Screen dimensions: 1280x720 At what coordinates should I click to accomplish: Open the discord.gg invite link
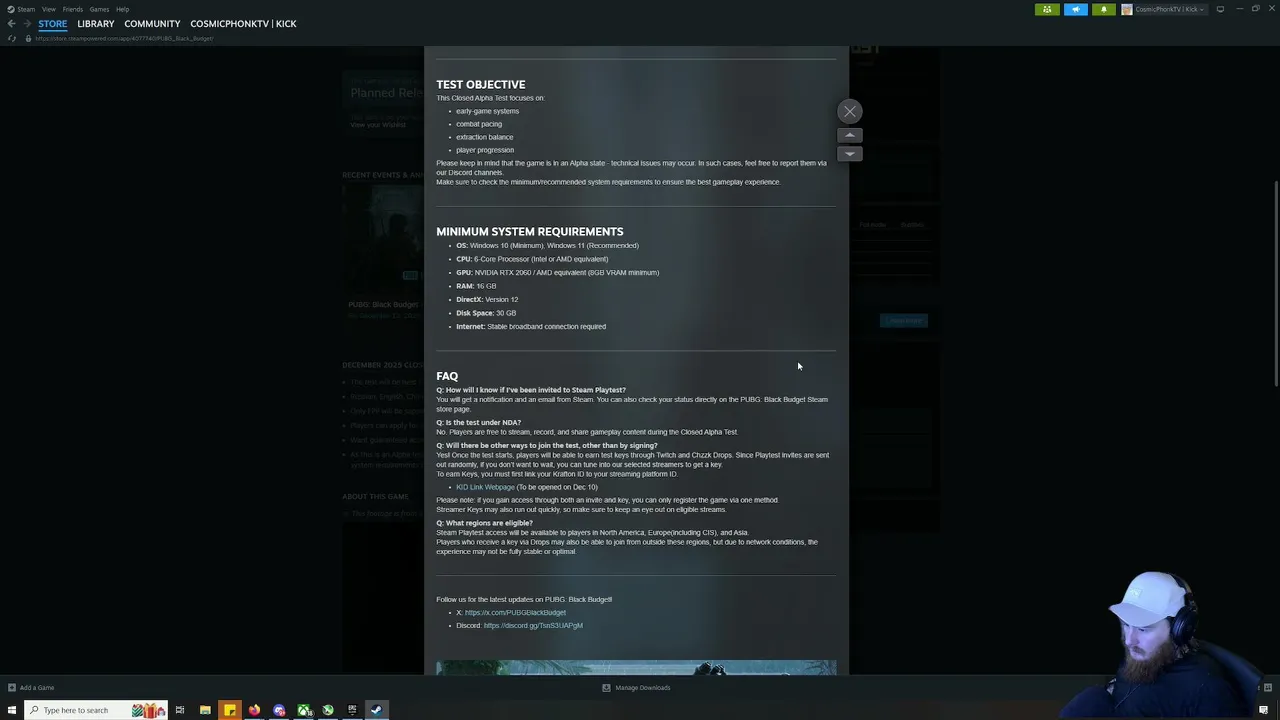[533, 625]
